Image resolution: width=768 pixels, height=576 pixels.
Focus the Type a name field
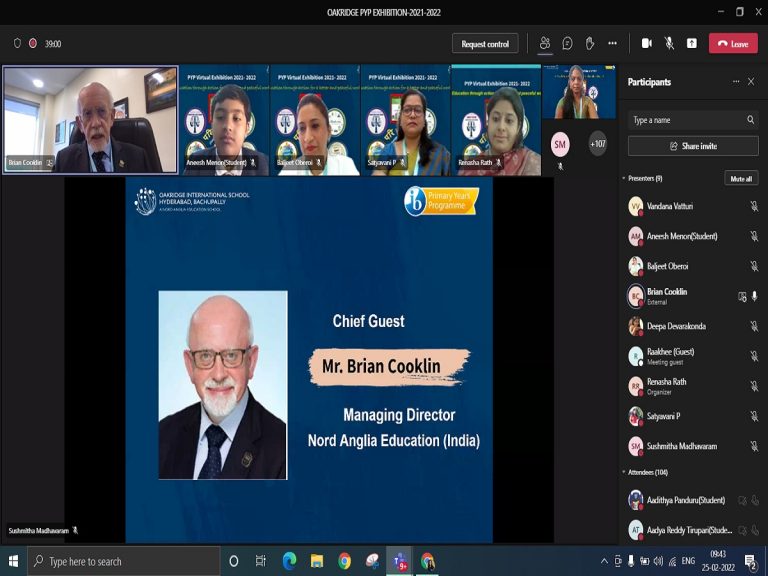pyautogui.click(x=693, y=120)
